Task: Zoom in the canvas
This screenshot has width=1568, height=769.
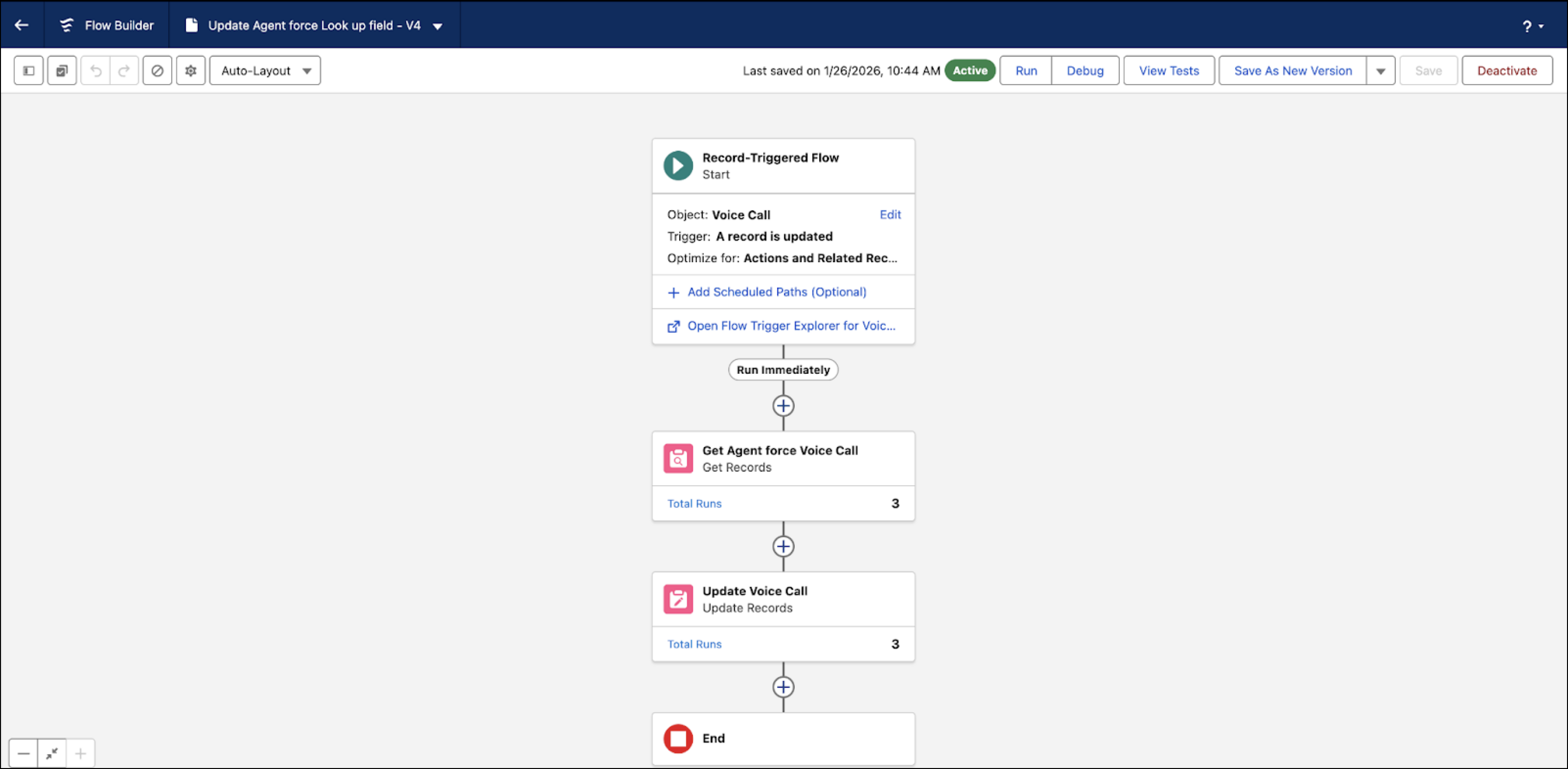Action: (80, 754)
